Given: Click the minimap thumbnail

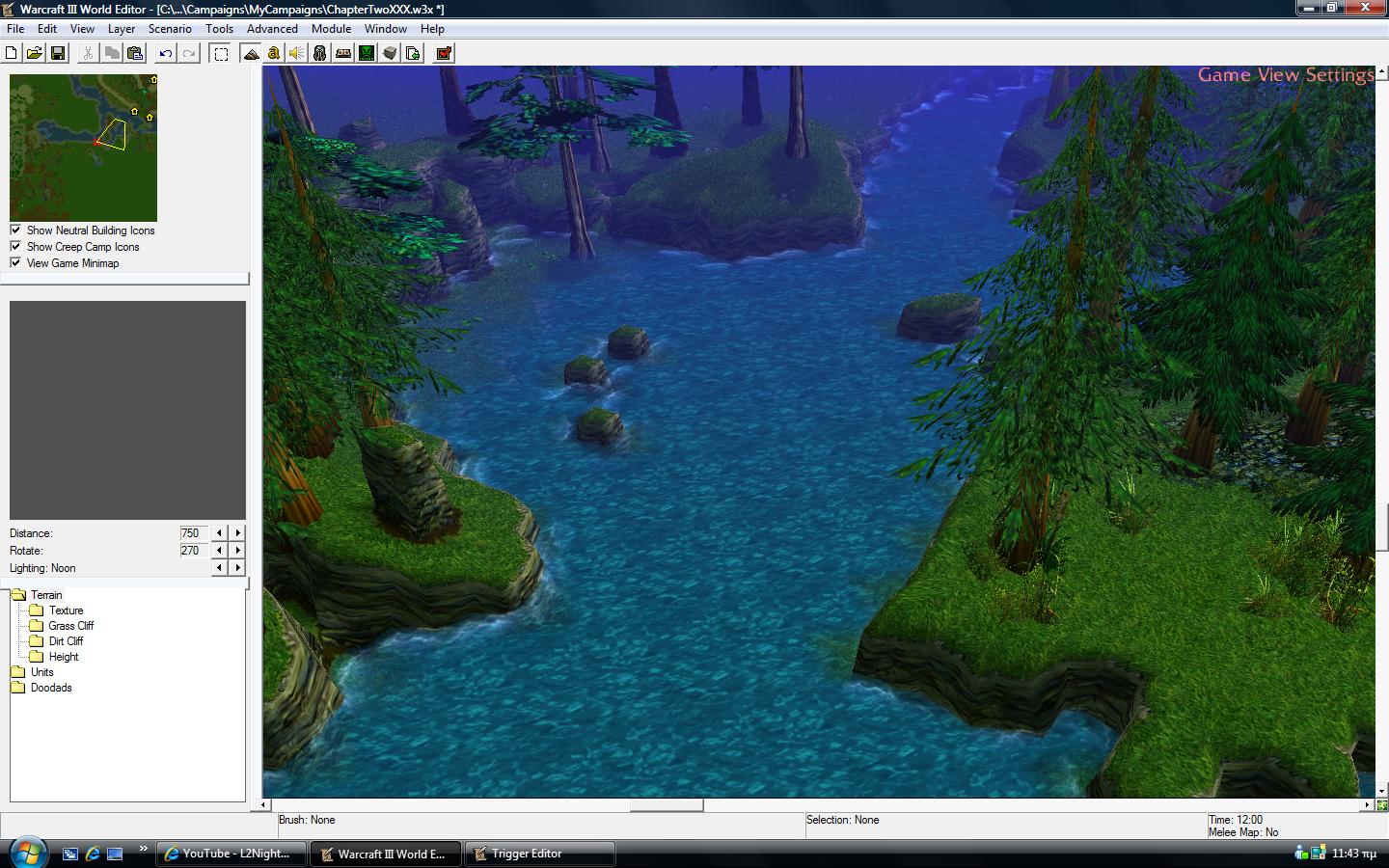Looking at the screenshot, I should [x=83, y=148].
